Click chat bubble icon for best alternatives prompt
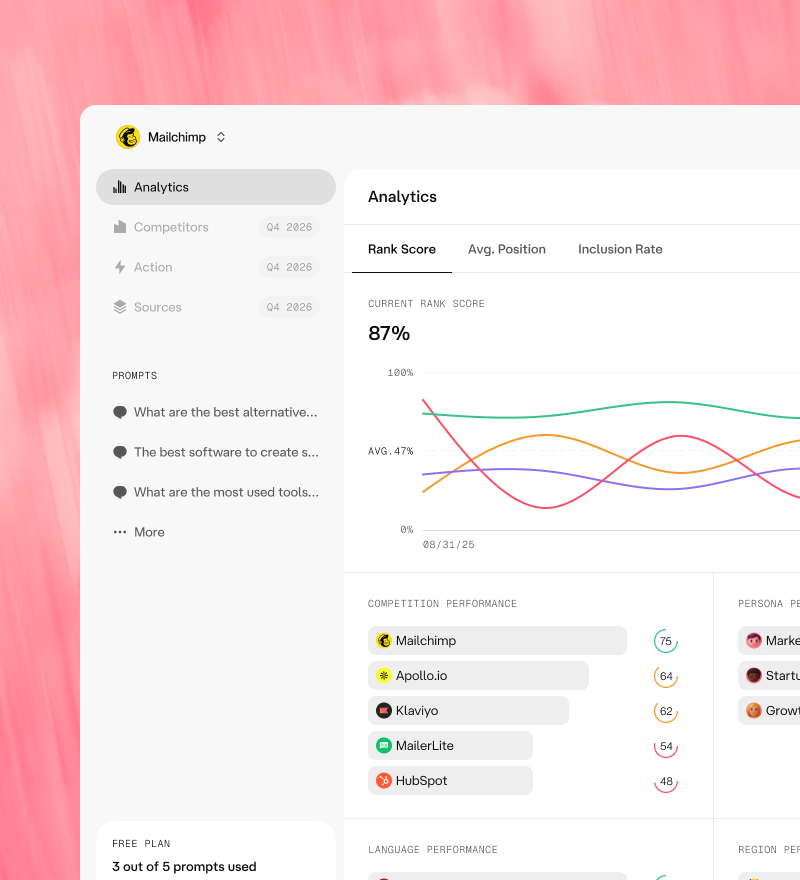The height and width of the screenshot is (880, 800). [120, 412]
